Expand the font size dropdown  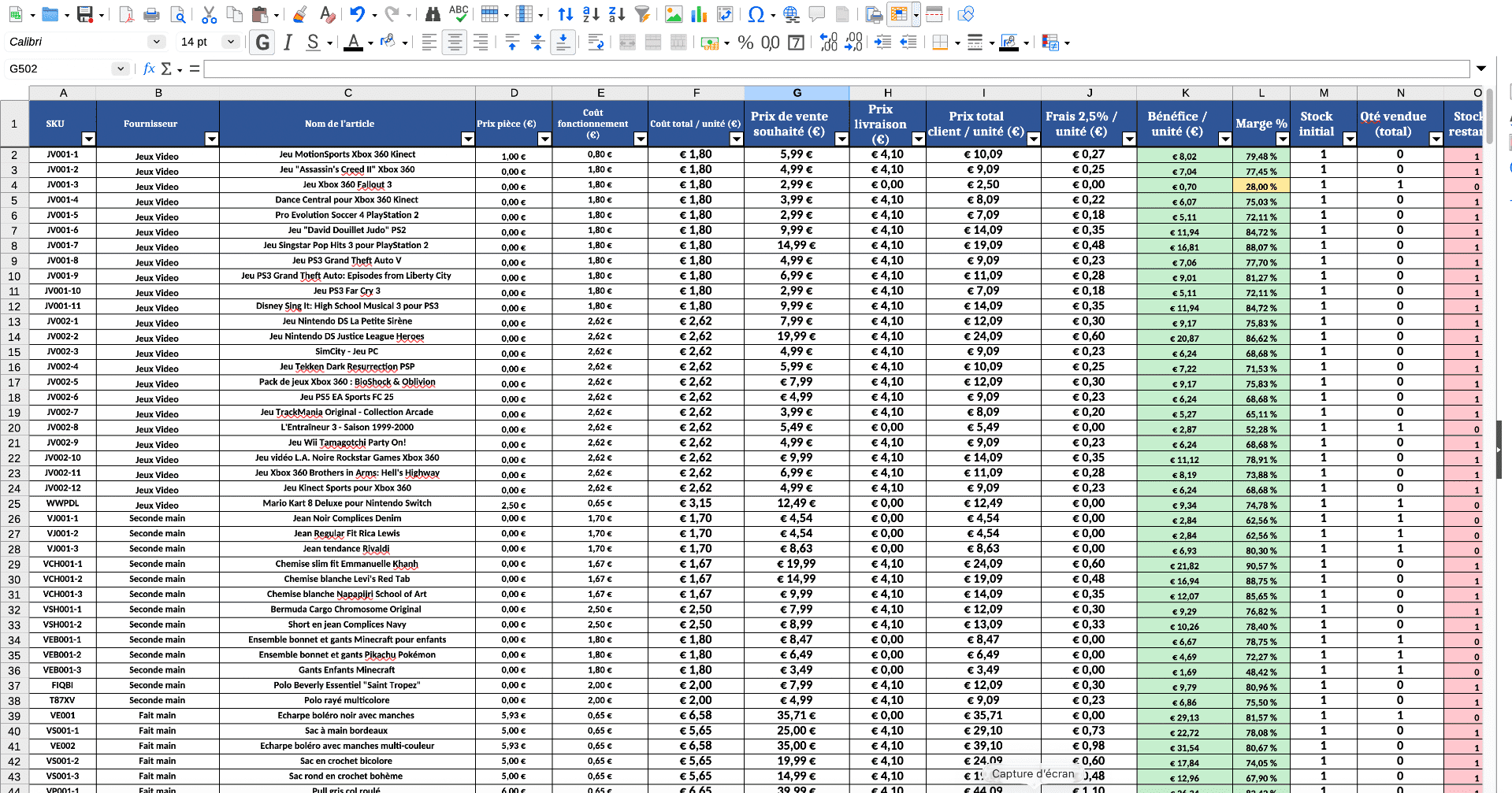tap(230, 42)
